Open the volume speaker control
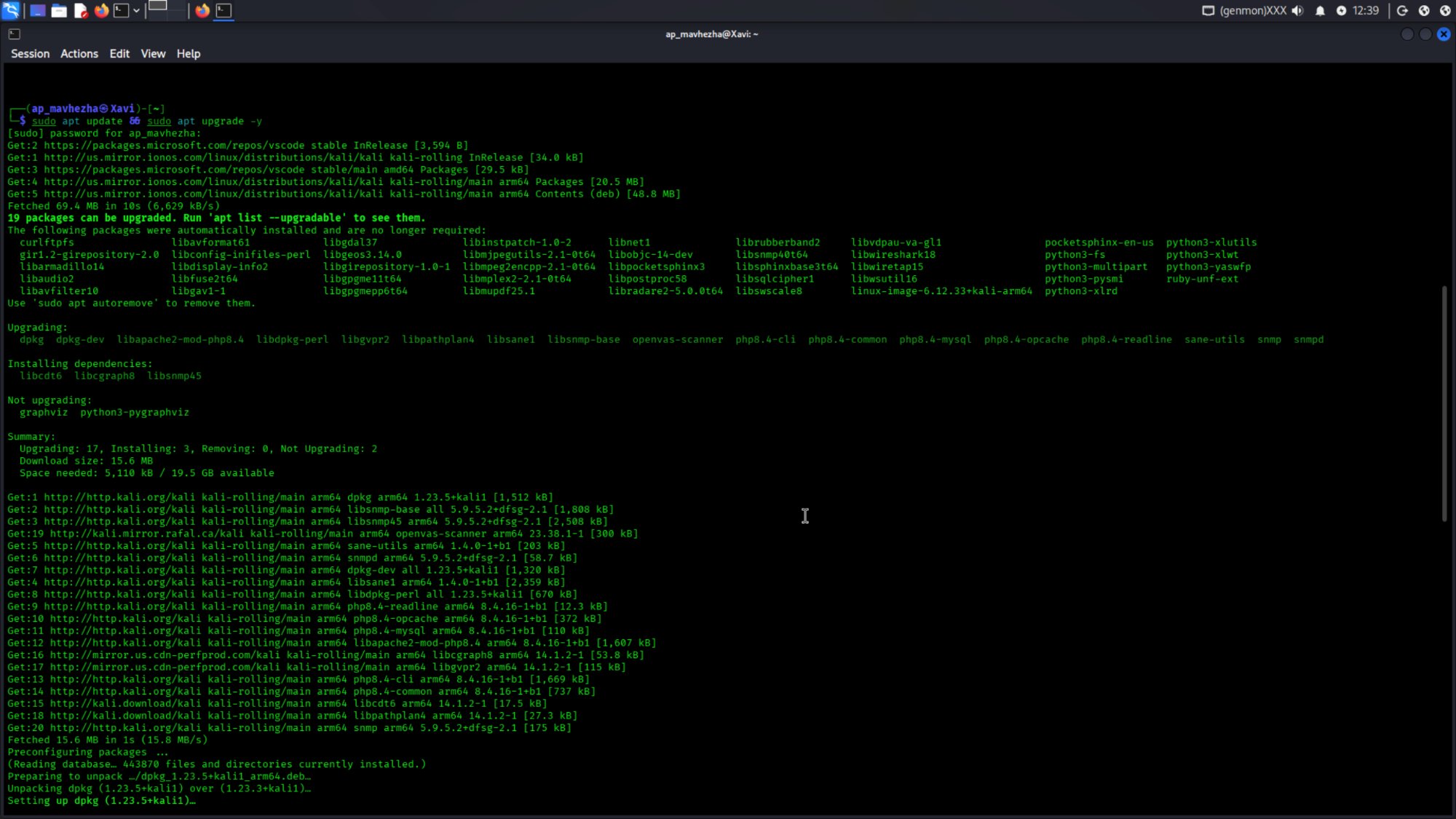Viewport: 1456px width, 819px height. click(x=1297, y=10)
